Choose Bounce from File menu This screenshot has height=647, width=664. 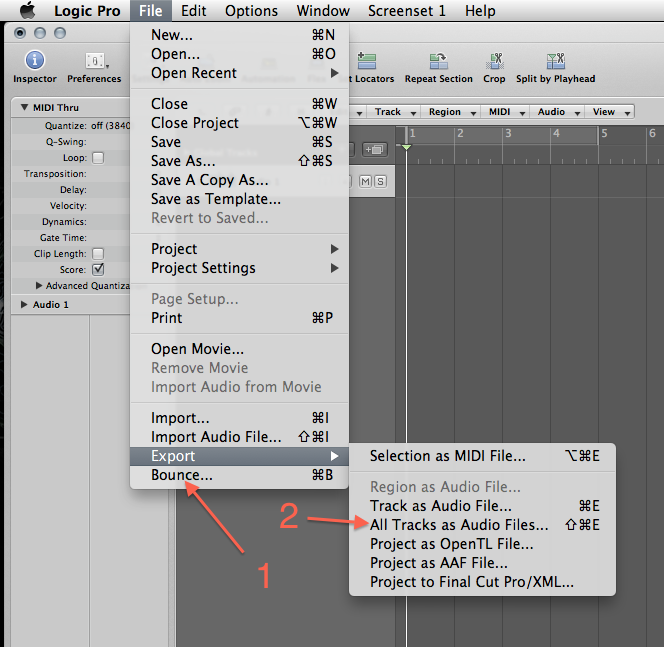coord(239,475)
